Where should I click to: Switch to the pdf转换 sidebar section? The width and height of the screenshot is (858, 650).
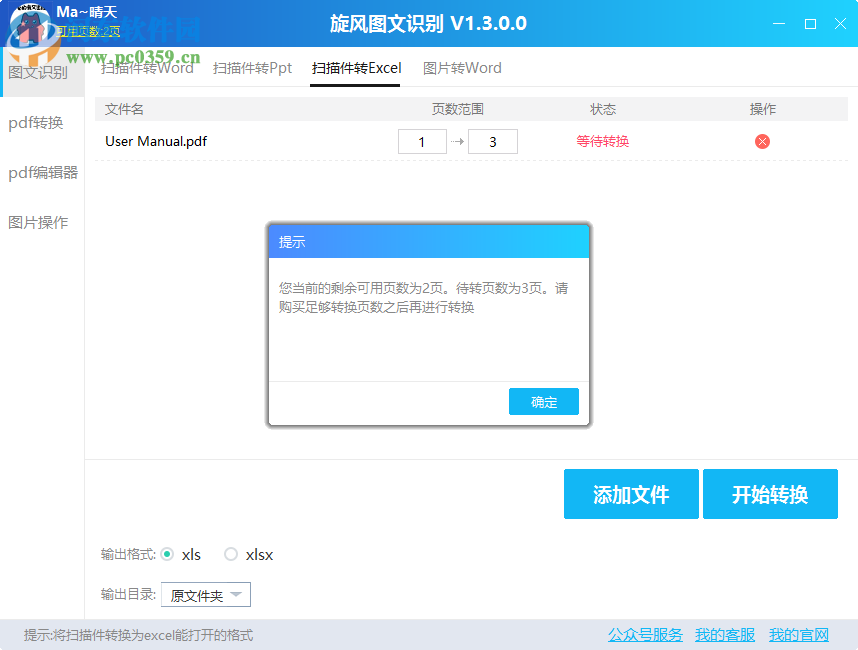coord(38,122)
